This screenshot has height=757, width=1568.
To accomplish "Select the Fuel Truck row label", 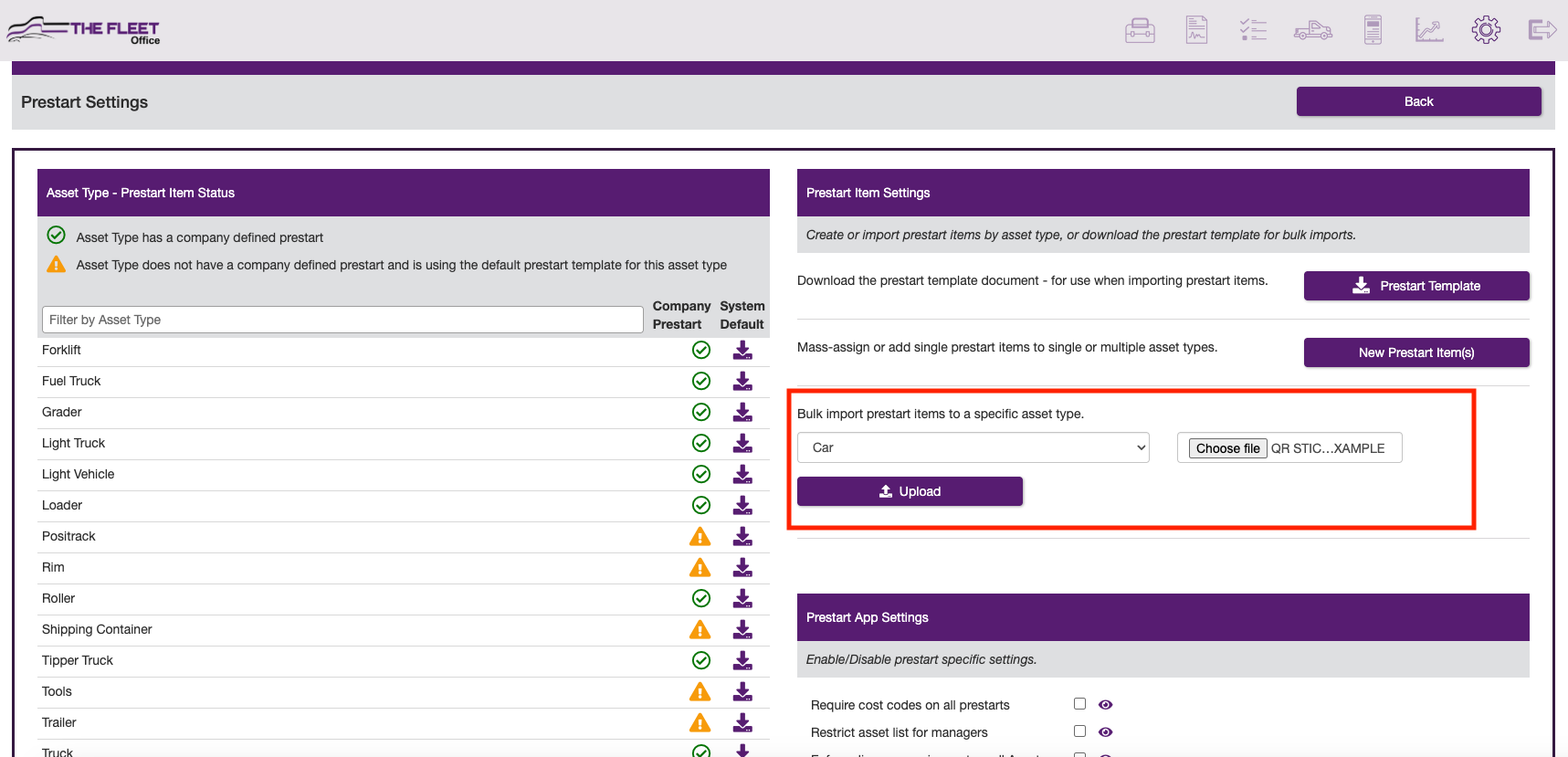I will coord(71,381).
